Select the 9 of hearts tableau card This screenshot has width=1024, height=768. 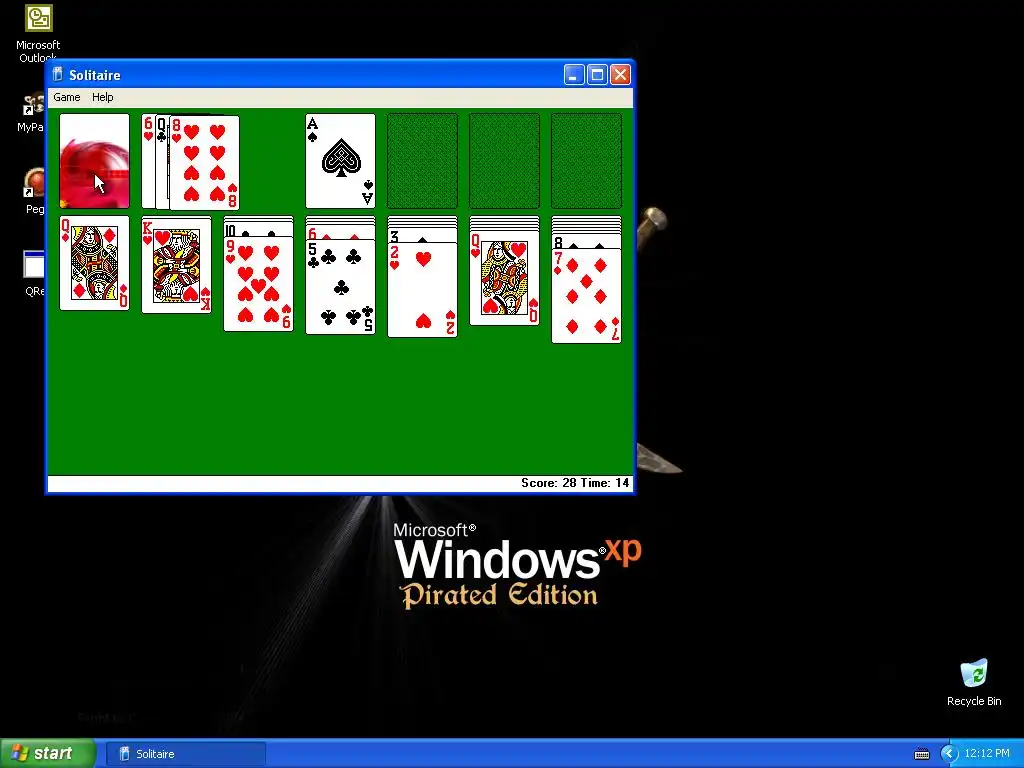coord(259,284)
